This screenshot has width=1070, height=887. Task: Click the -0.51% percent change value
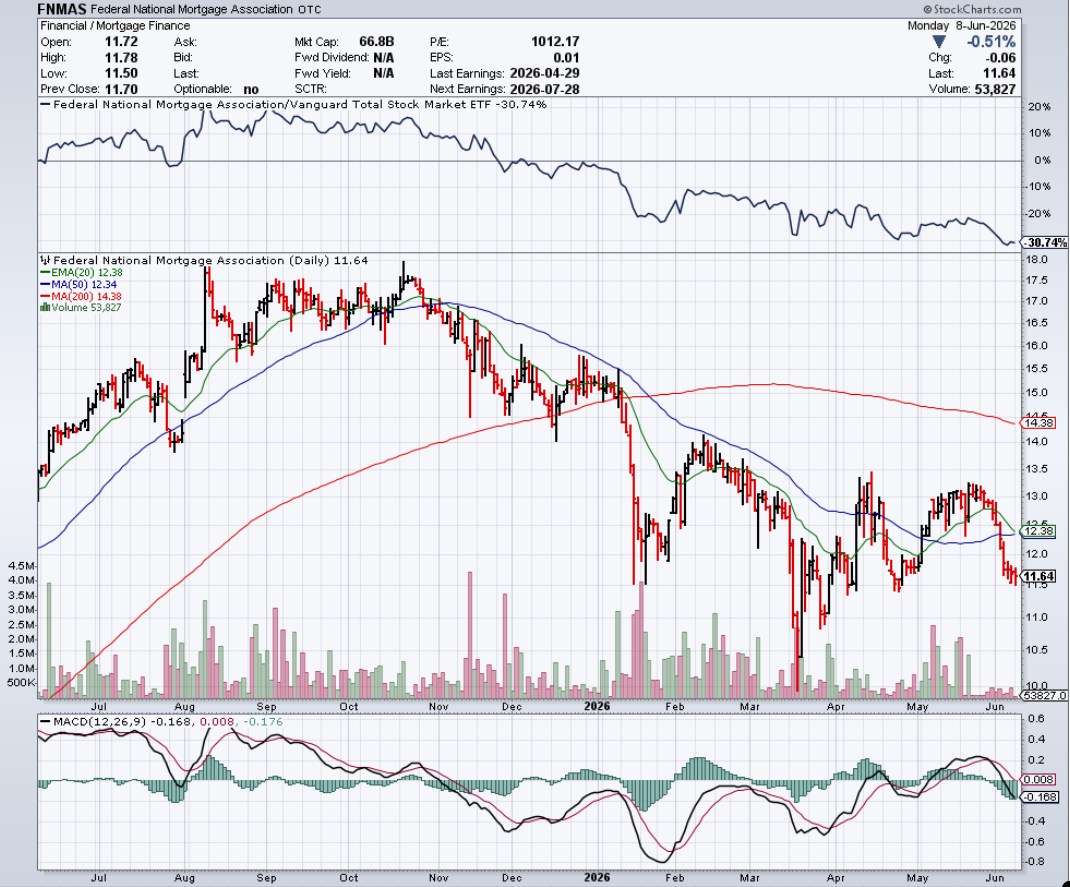pos(991,42)
